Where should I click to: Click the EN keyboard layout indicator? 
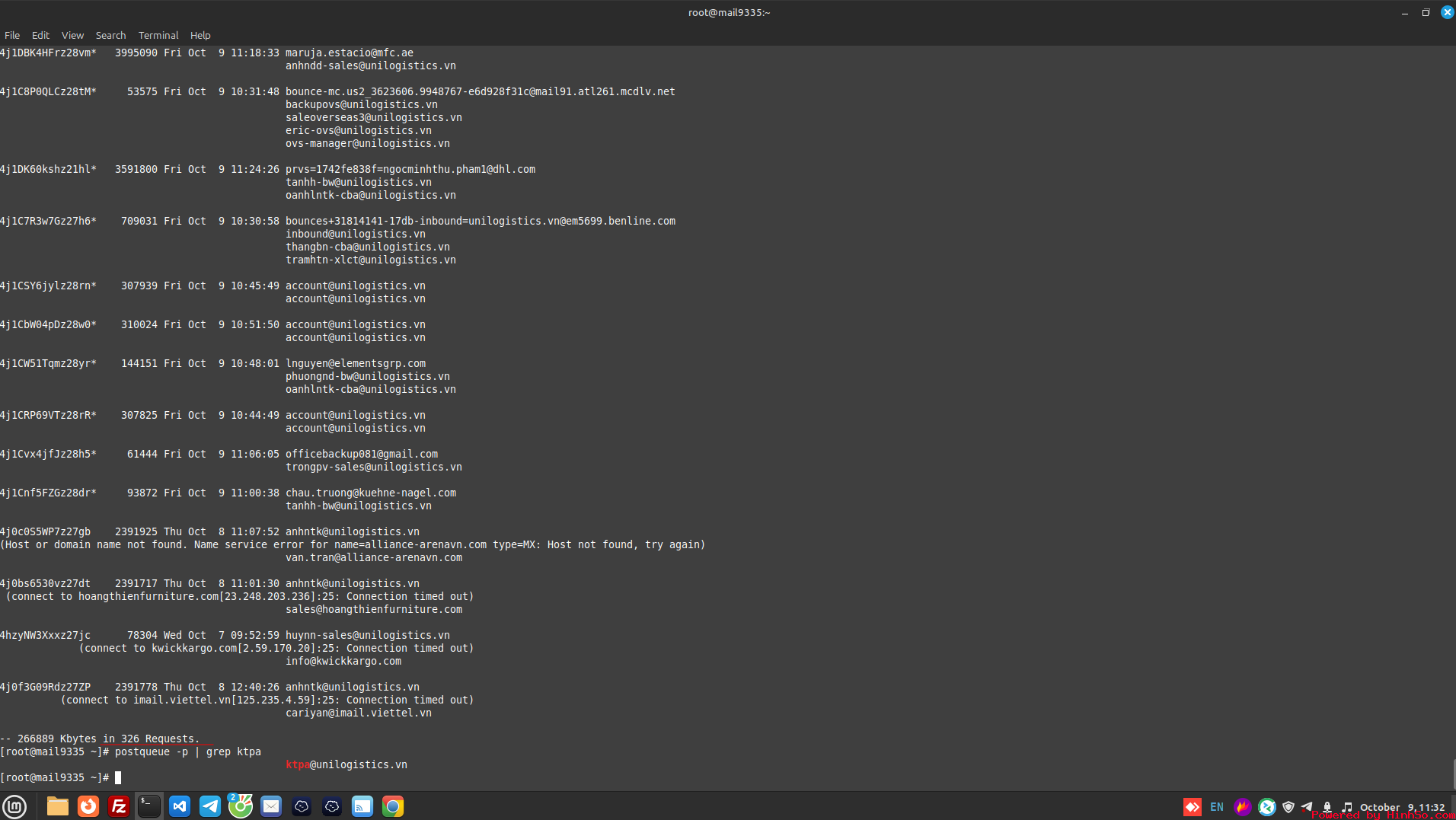click(x=1217, y=807)
